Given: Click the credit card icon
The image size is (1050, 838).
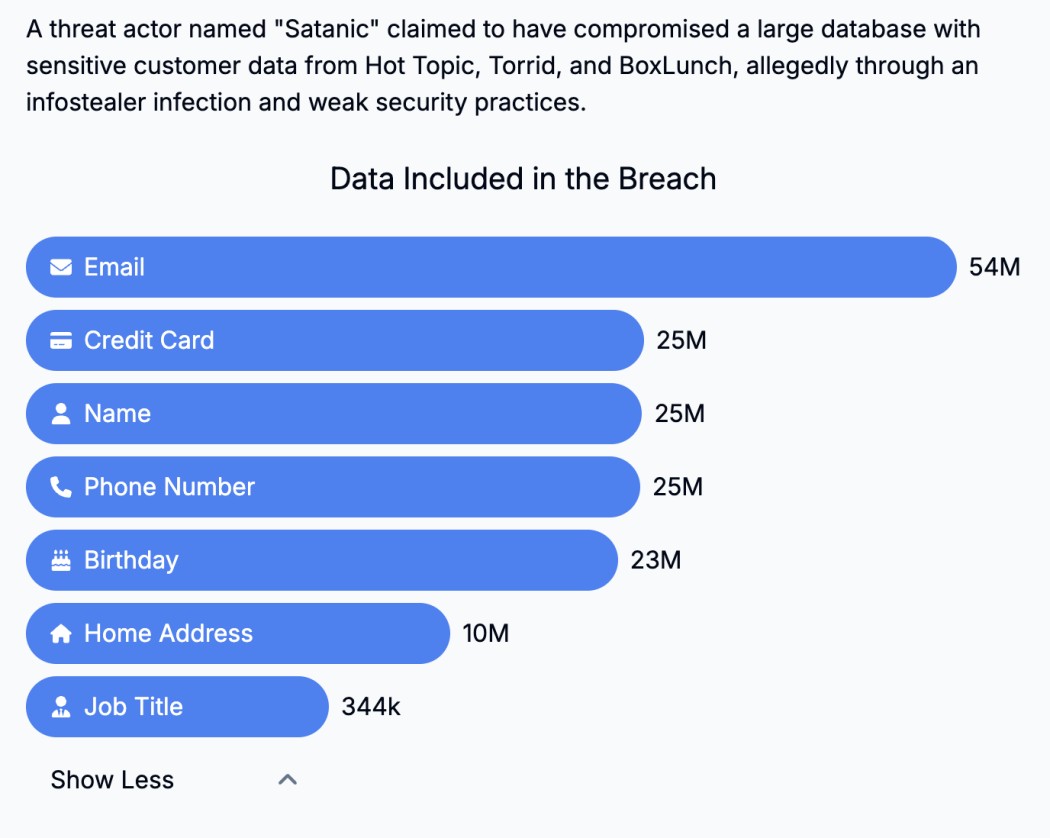Looking at the screenshot, I should [61, 341].
